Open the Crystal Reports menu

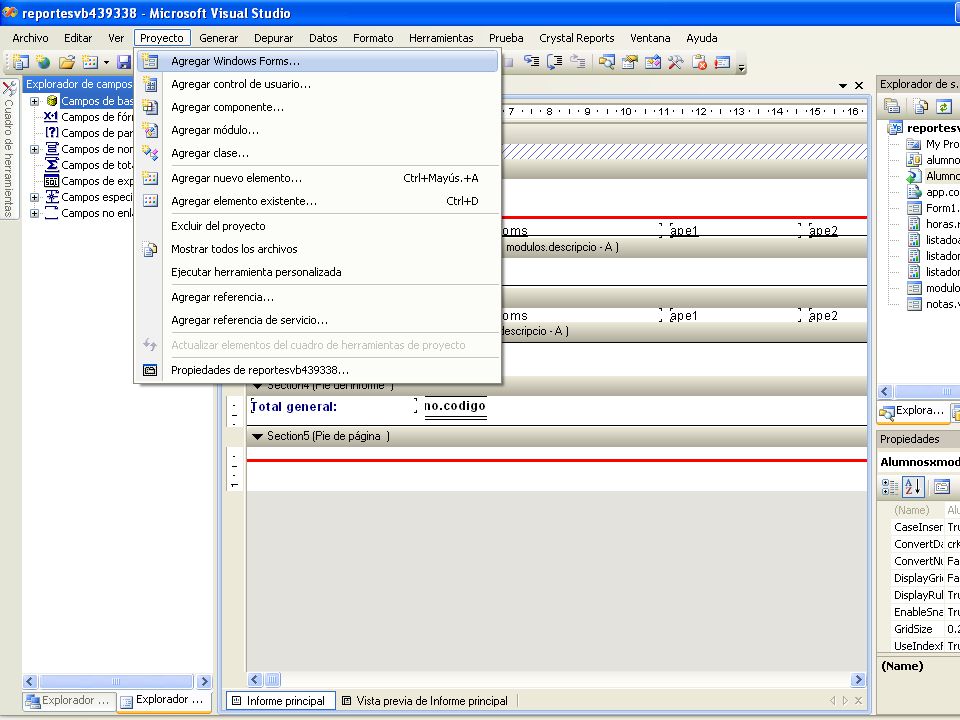(x=577, y=38)
